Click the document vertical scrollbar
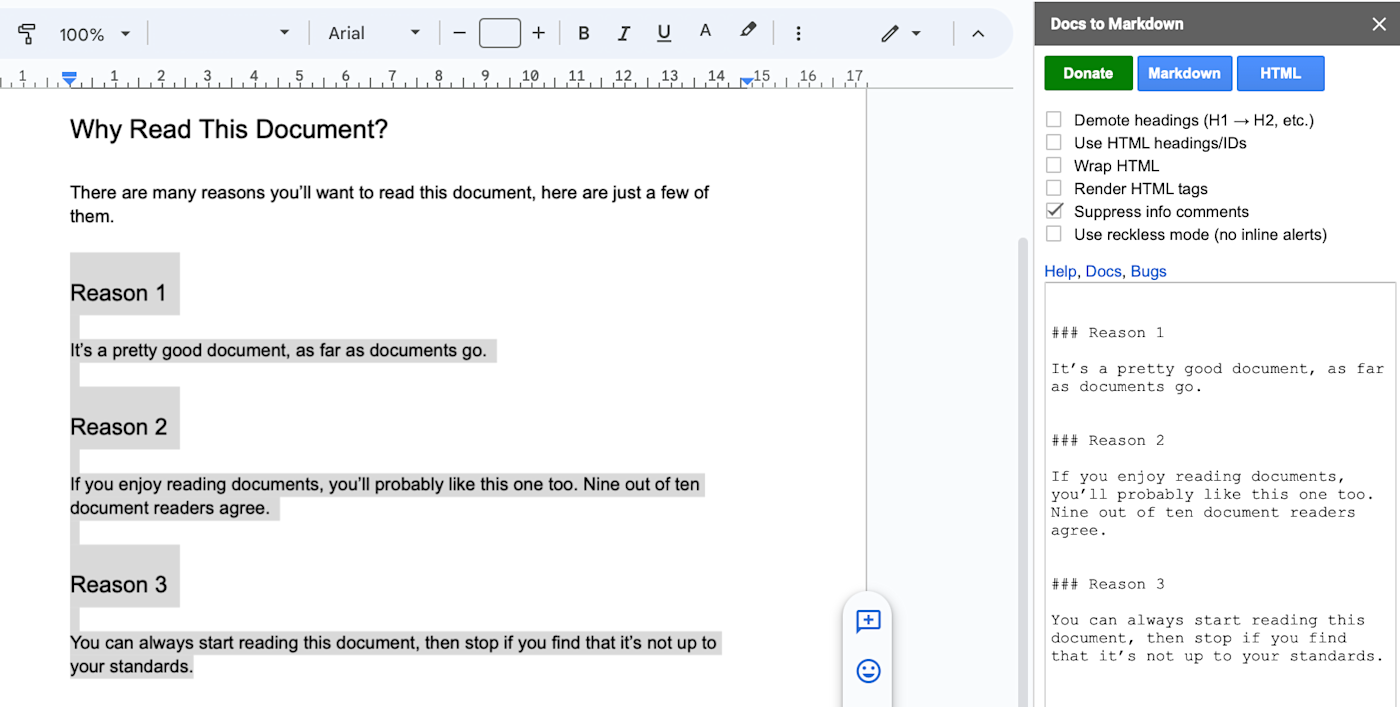 pyautogui.click(x=1022, y=470)
